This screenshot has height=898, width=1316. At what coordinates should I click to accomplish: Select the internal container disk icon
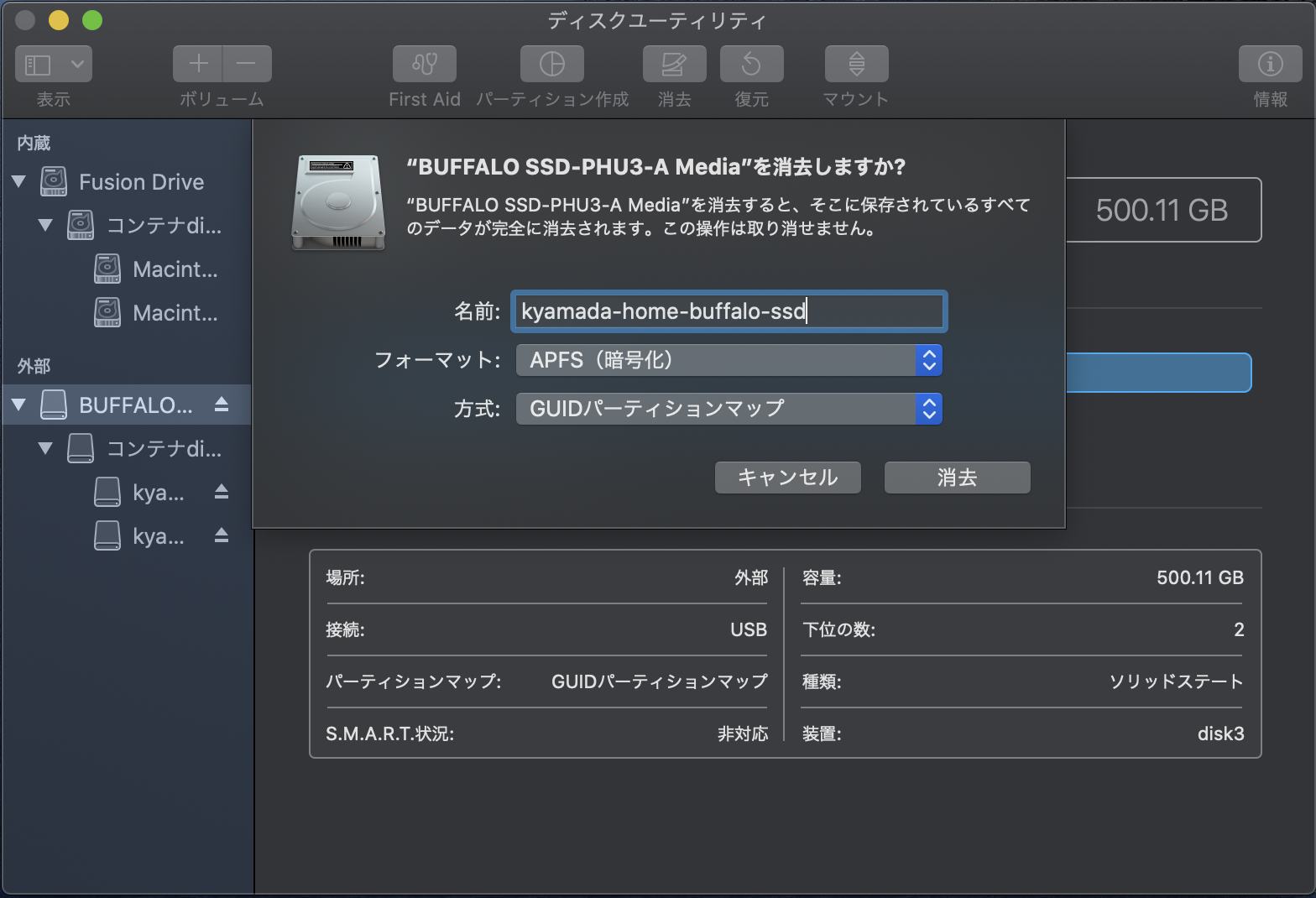[81, 225]
